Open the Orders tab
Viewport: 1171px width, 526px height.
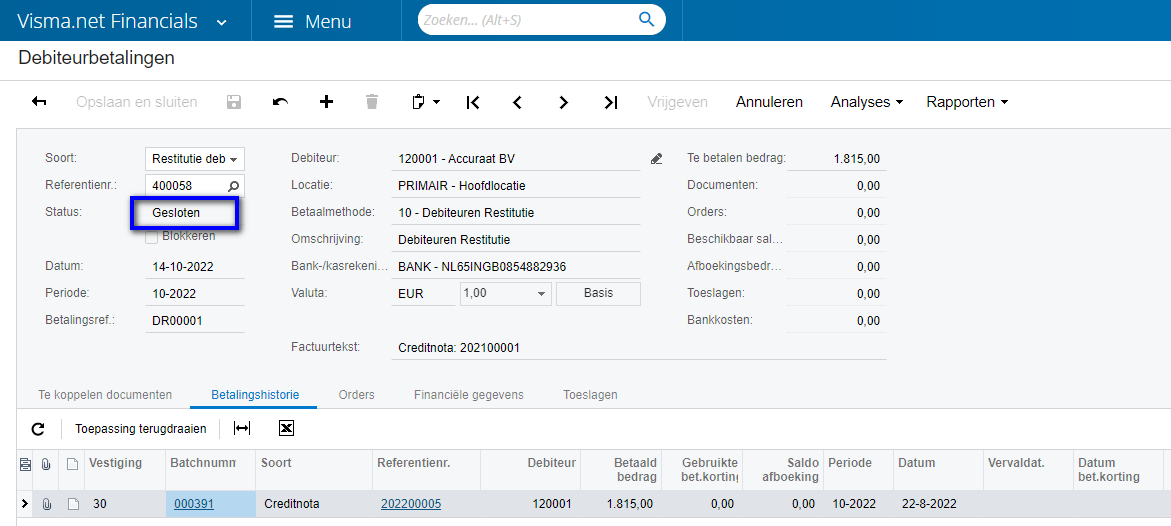click(x=356, y=394)
